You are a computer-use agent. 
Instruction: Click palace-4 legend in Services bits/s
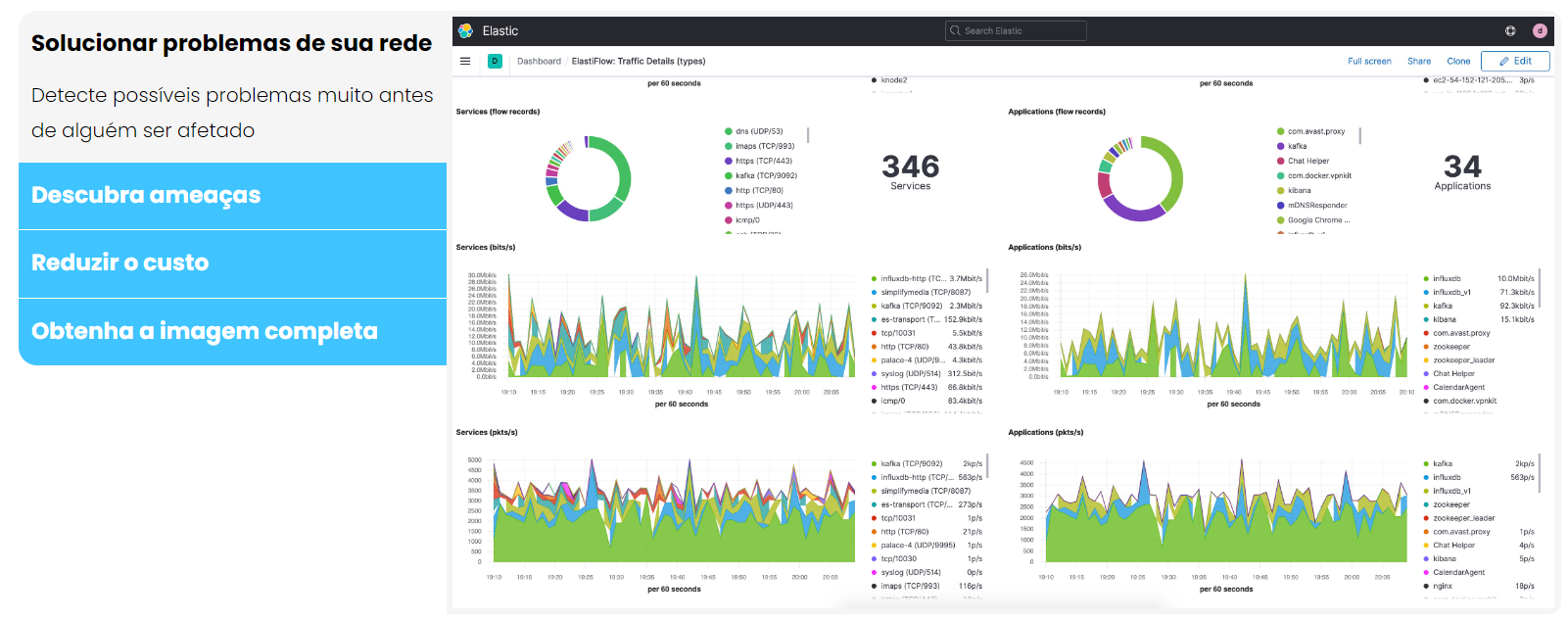(x=927, y=359)
